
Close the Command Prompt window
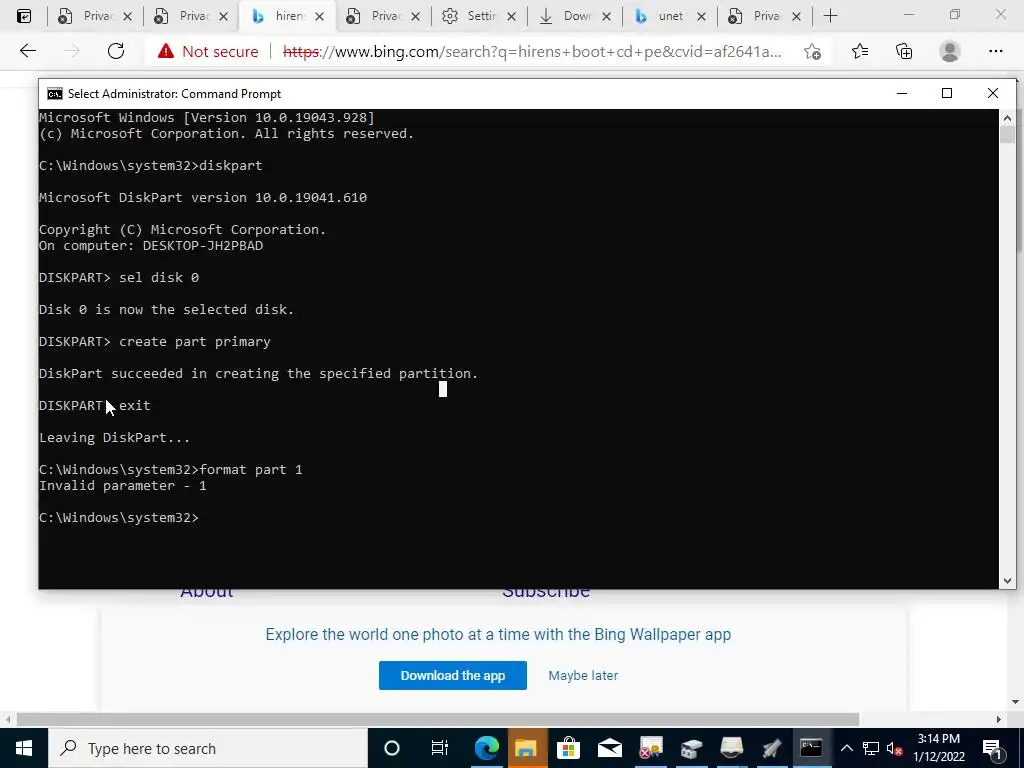coord(993,93)
